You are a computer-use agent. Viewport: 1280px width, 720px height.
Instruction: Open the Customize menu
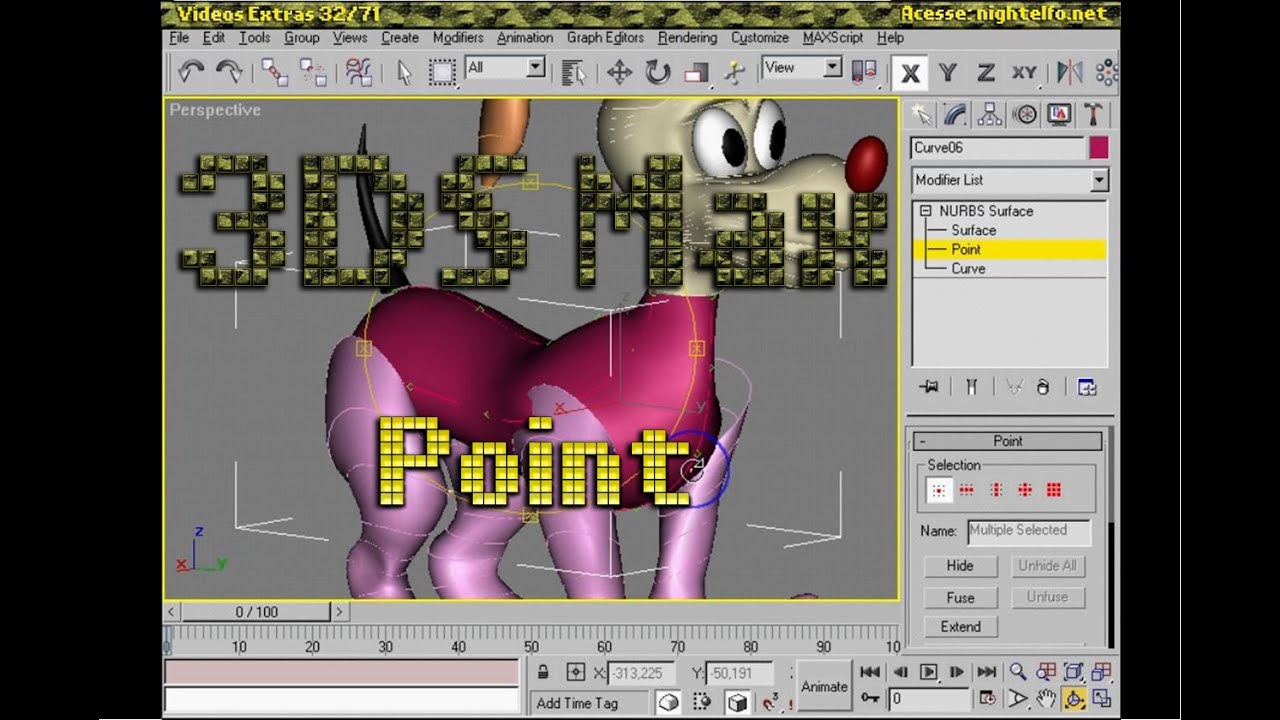pos(760,37)
